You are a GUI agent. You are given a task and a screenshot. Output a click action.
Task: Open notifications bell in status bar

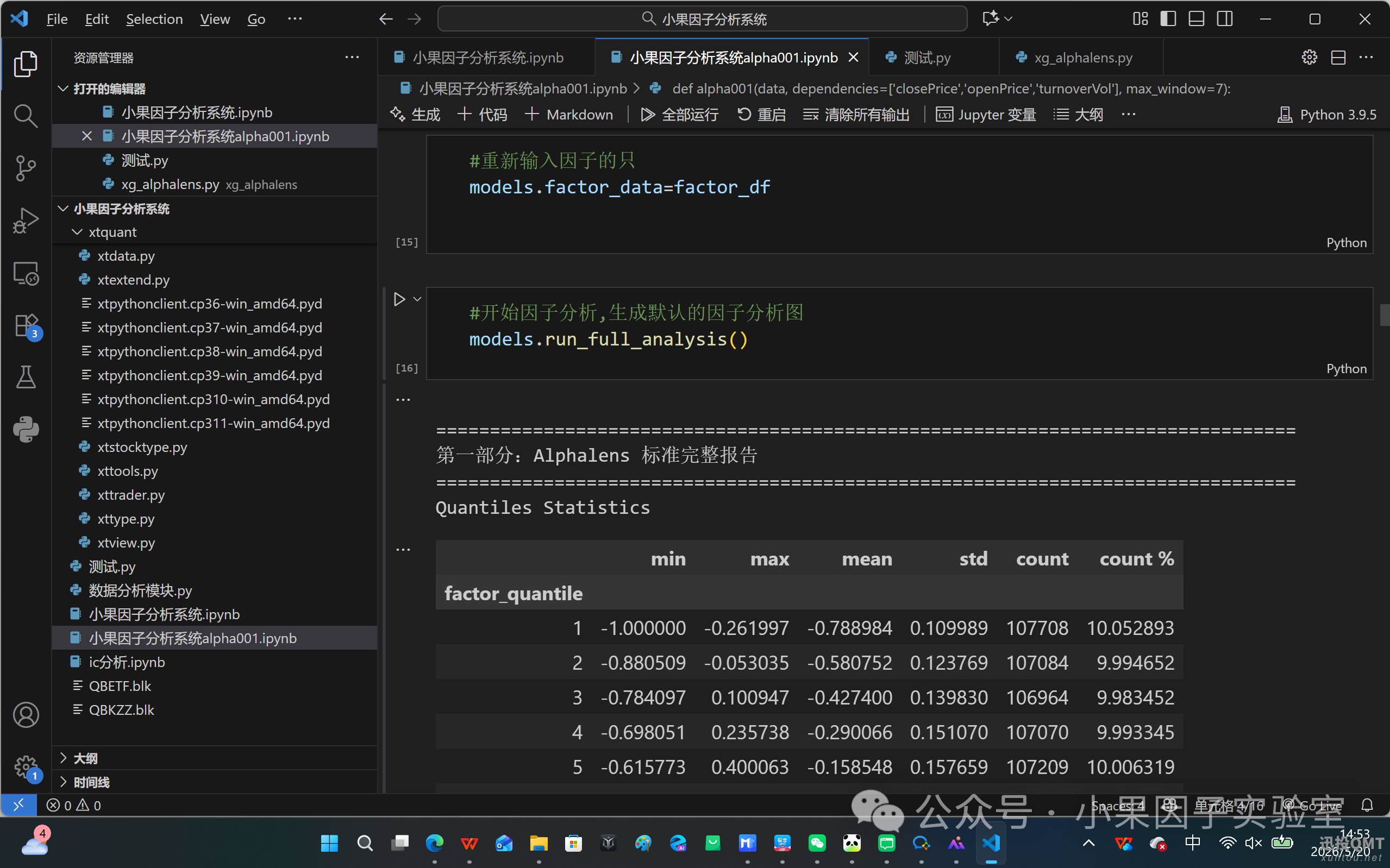(x=1367, y=805)
